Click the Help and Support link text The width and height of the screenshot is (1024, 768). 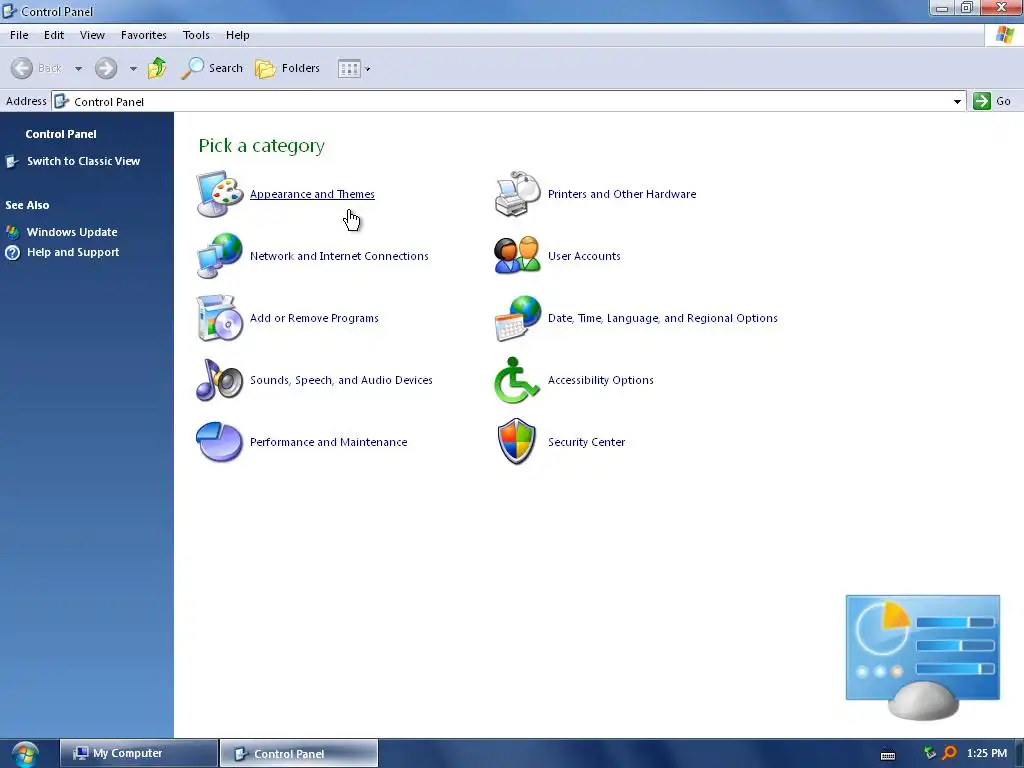(72, 252)
